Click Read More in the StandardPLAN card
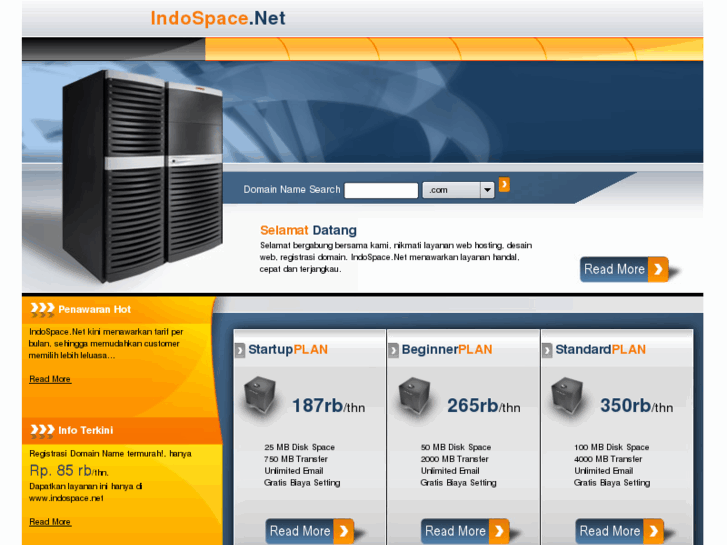This screenshot has width=727, height=545. click(x=619, y=531)
